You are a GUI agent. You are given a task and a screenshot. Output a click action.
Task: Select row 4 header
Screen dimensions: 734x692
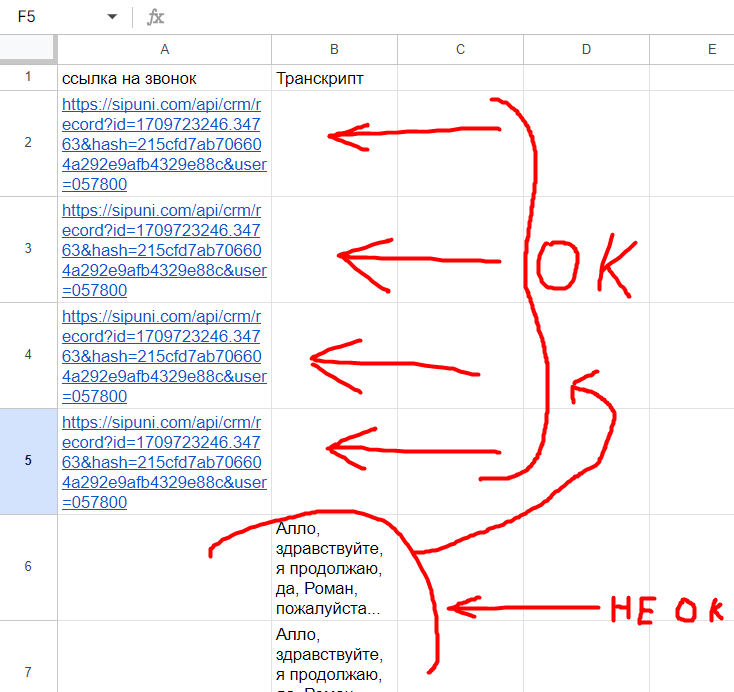[28, 355]
